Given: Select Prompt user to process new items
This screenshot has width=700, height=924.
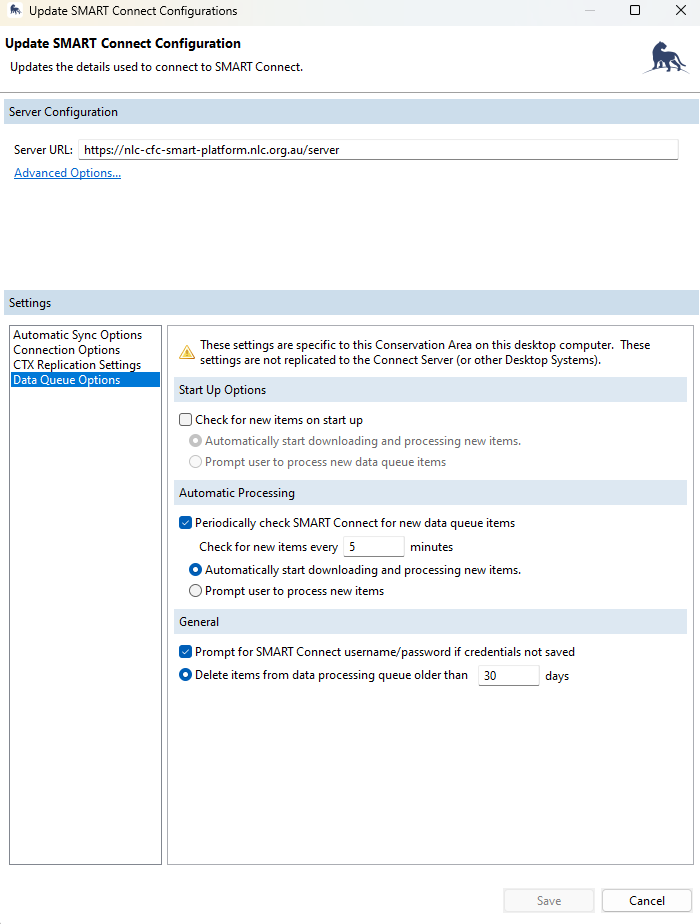Looking at the screenshot, I should (196, 591).
